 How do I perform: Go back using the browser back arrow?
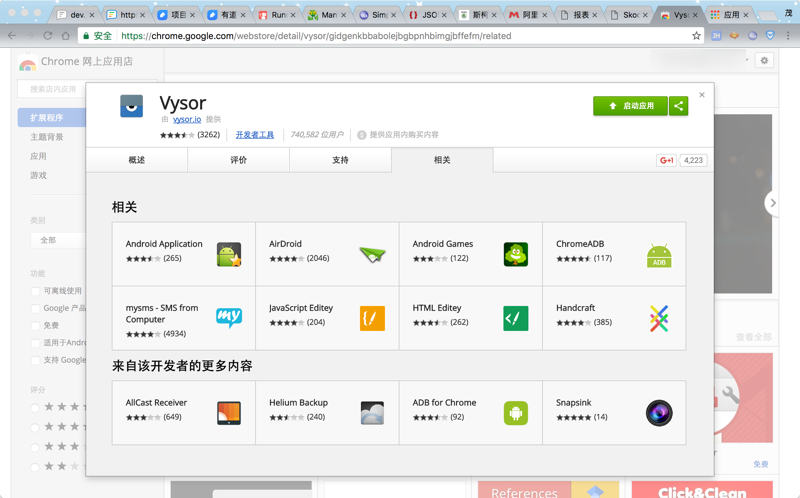coord(12,36)
